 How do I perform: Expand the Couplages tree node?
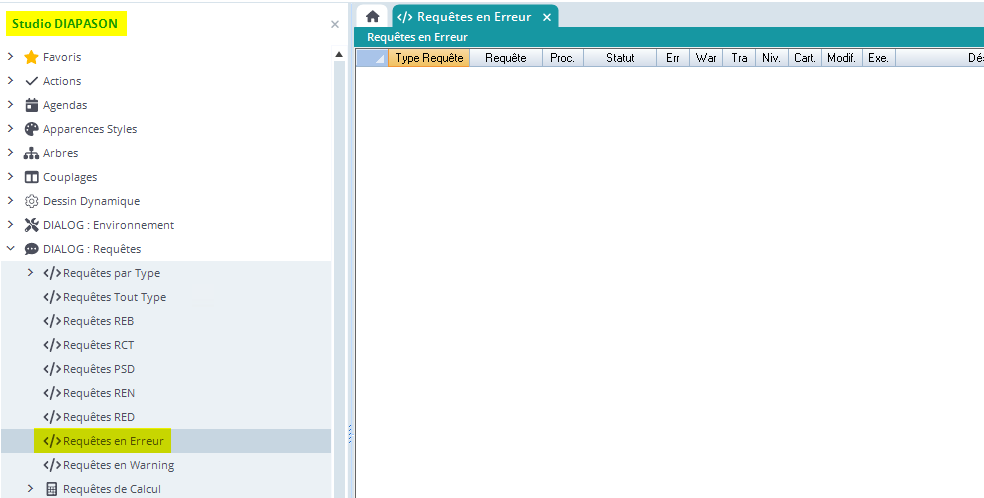10,177
